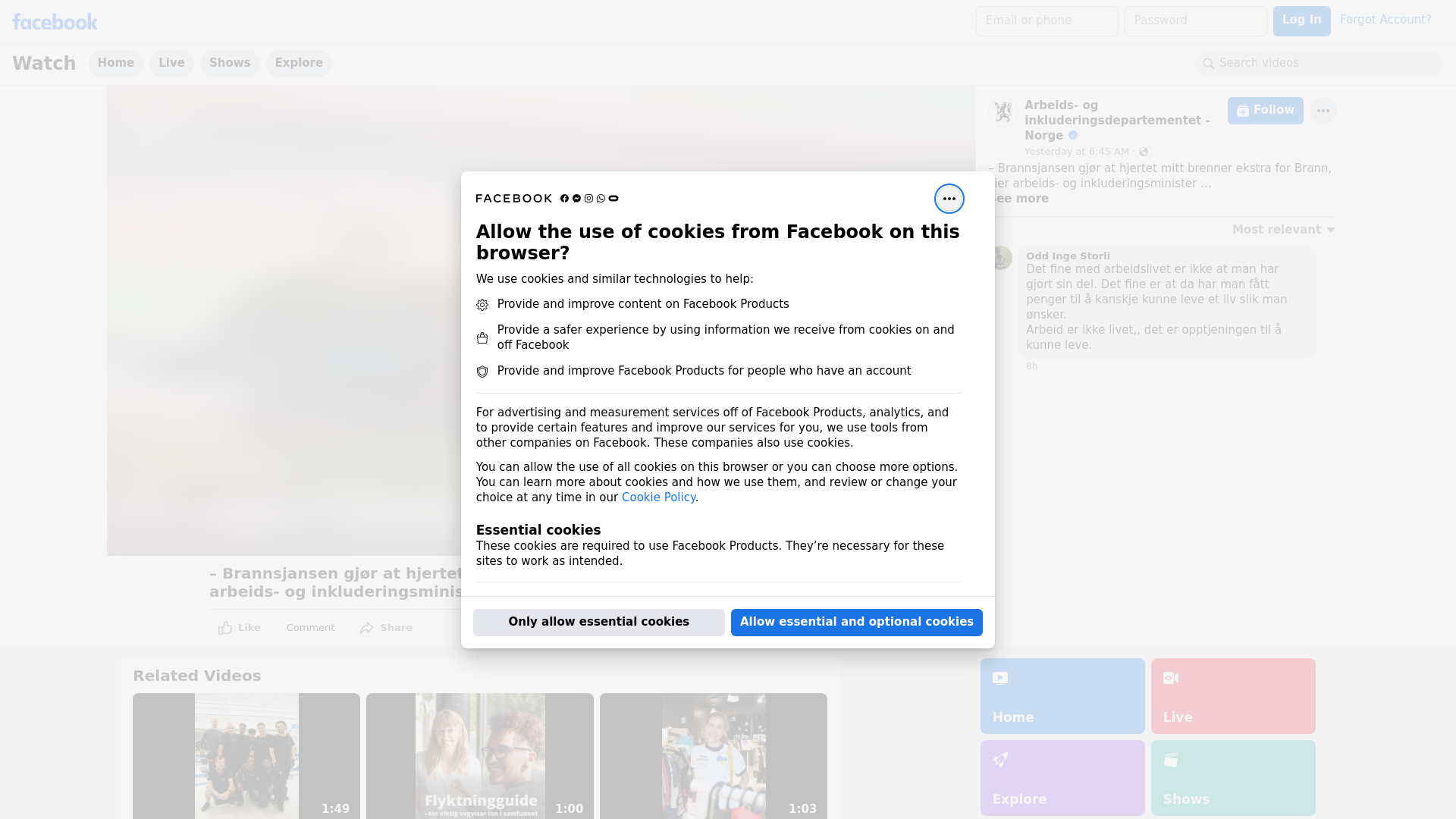Open the Cookie Policy link
The image size is (1456, 819).
coord(658,497)
